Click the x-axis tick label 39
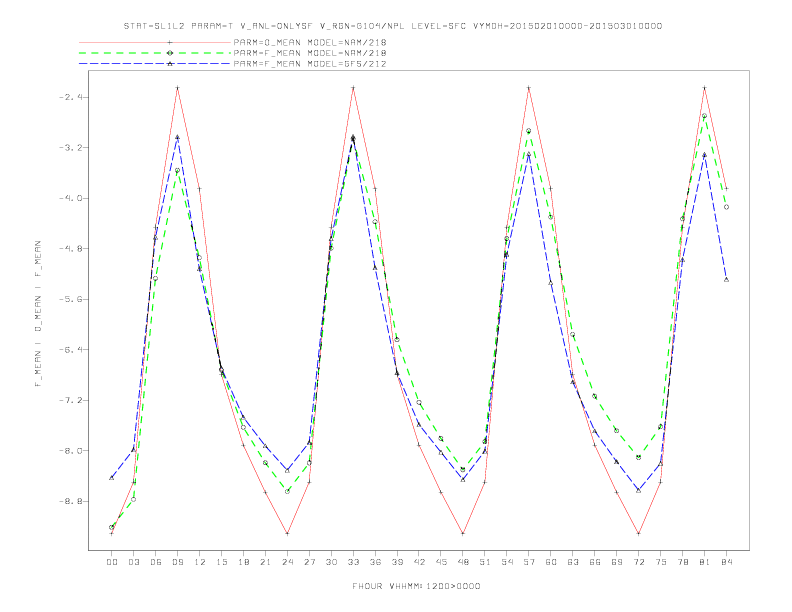This screenshot has height=612, width=792. (397, 562)
